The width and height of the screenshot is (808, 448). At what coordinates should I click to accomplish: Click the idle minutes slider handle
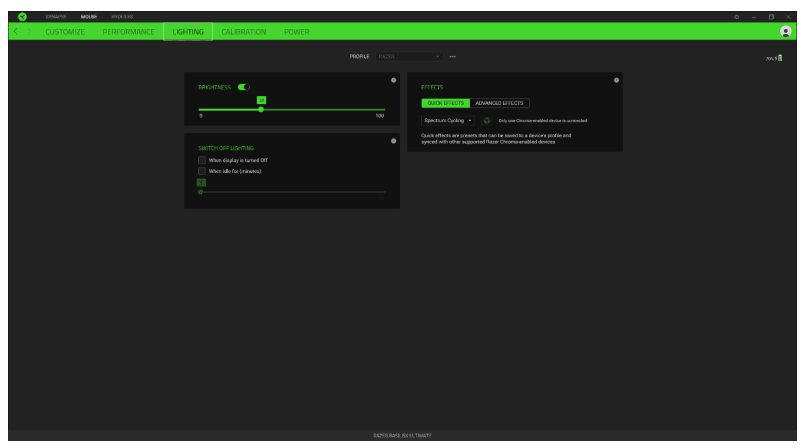[200, 192]
